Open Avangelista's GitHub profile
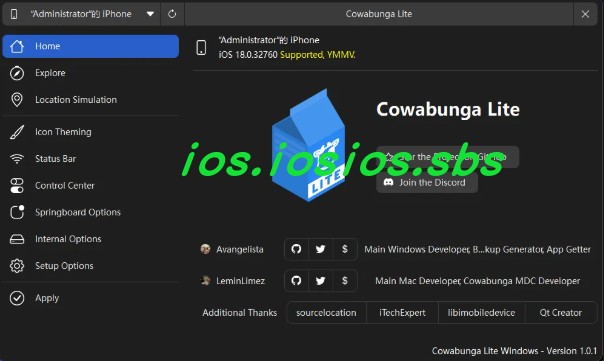Screen dimensions: 605x361 pyautogui.click(x=296, y=249)
